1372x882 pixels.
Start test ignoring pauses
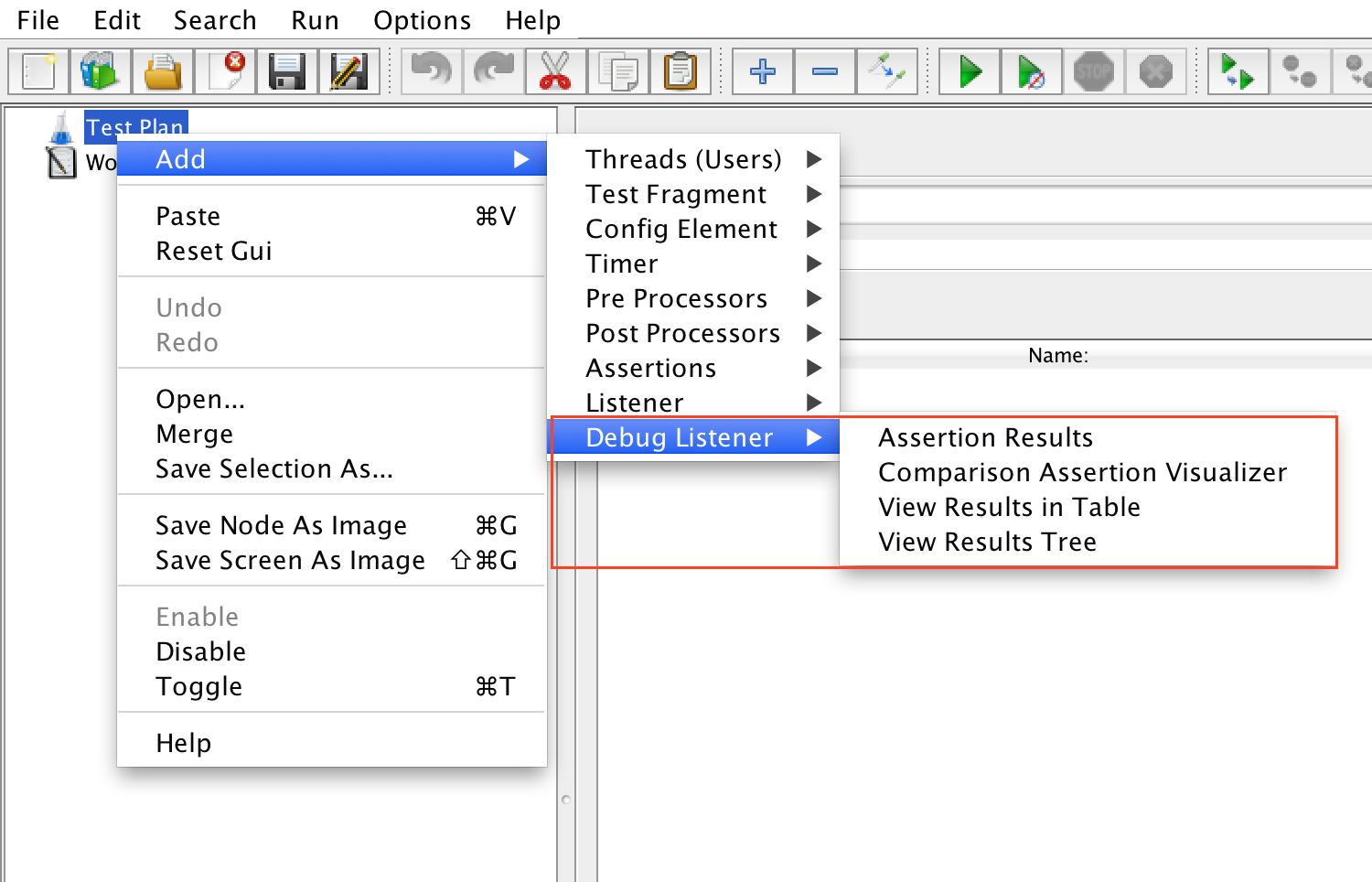1032,70
